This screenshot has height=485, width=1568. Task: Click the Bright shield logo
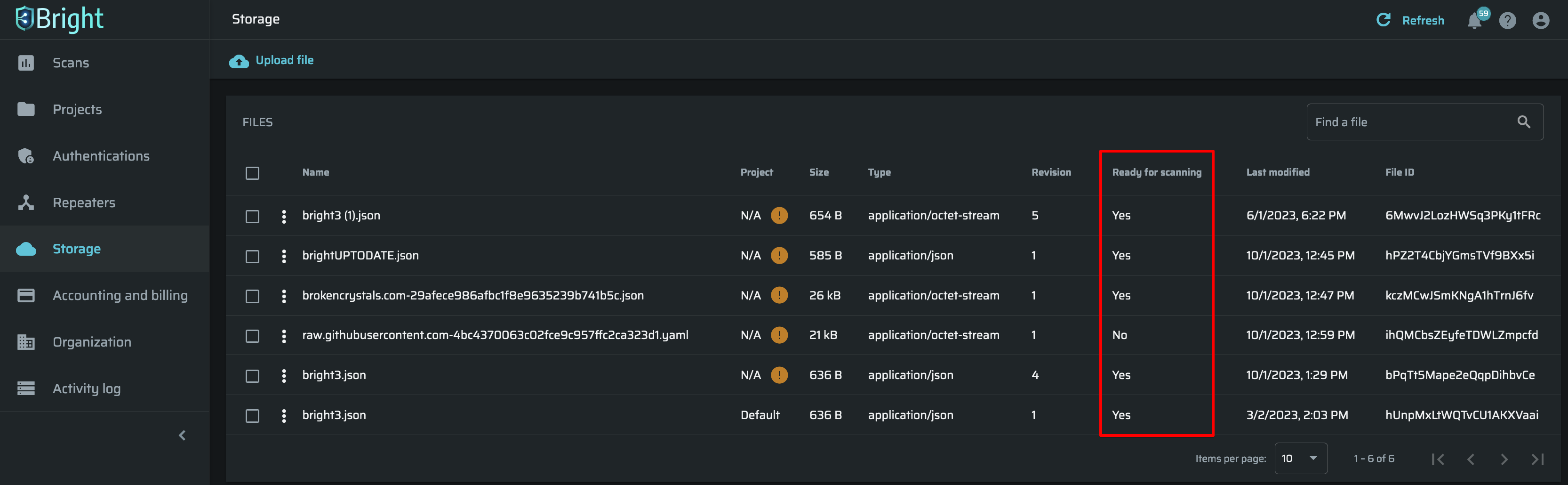click(24, 19)
